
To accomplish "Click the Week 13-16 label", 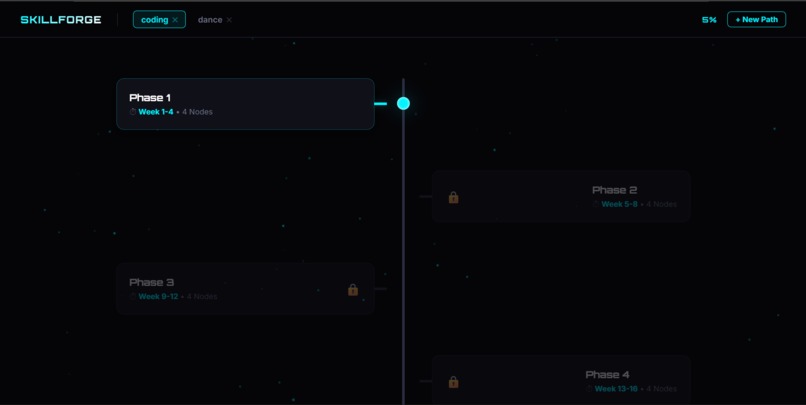I will pos(616,389).
